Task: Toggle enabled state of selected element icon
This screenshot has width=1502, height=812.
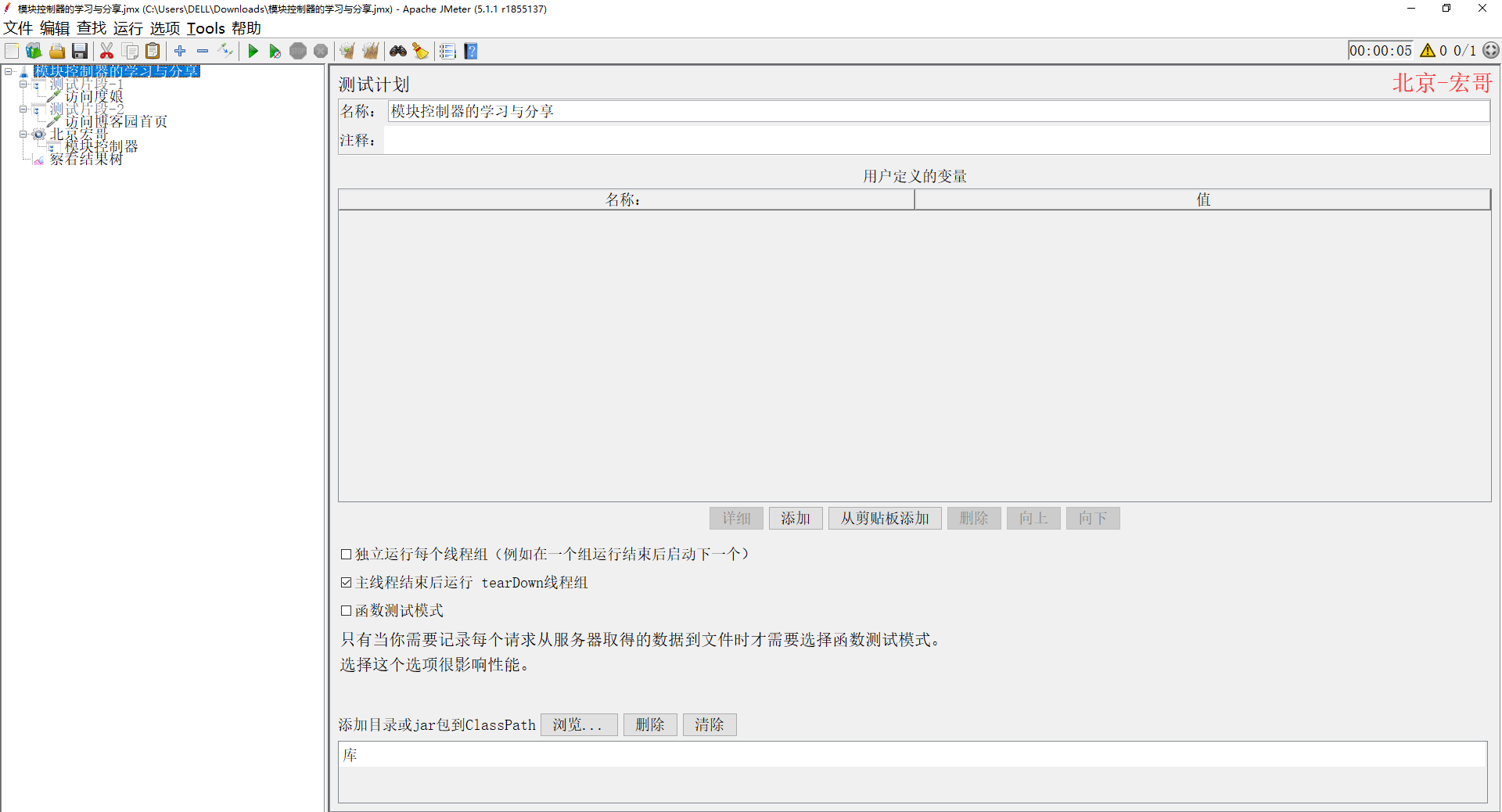Action: point(225,51)
